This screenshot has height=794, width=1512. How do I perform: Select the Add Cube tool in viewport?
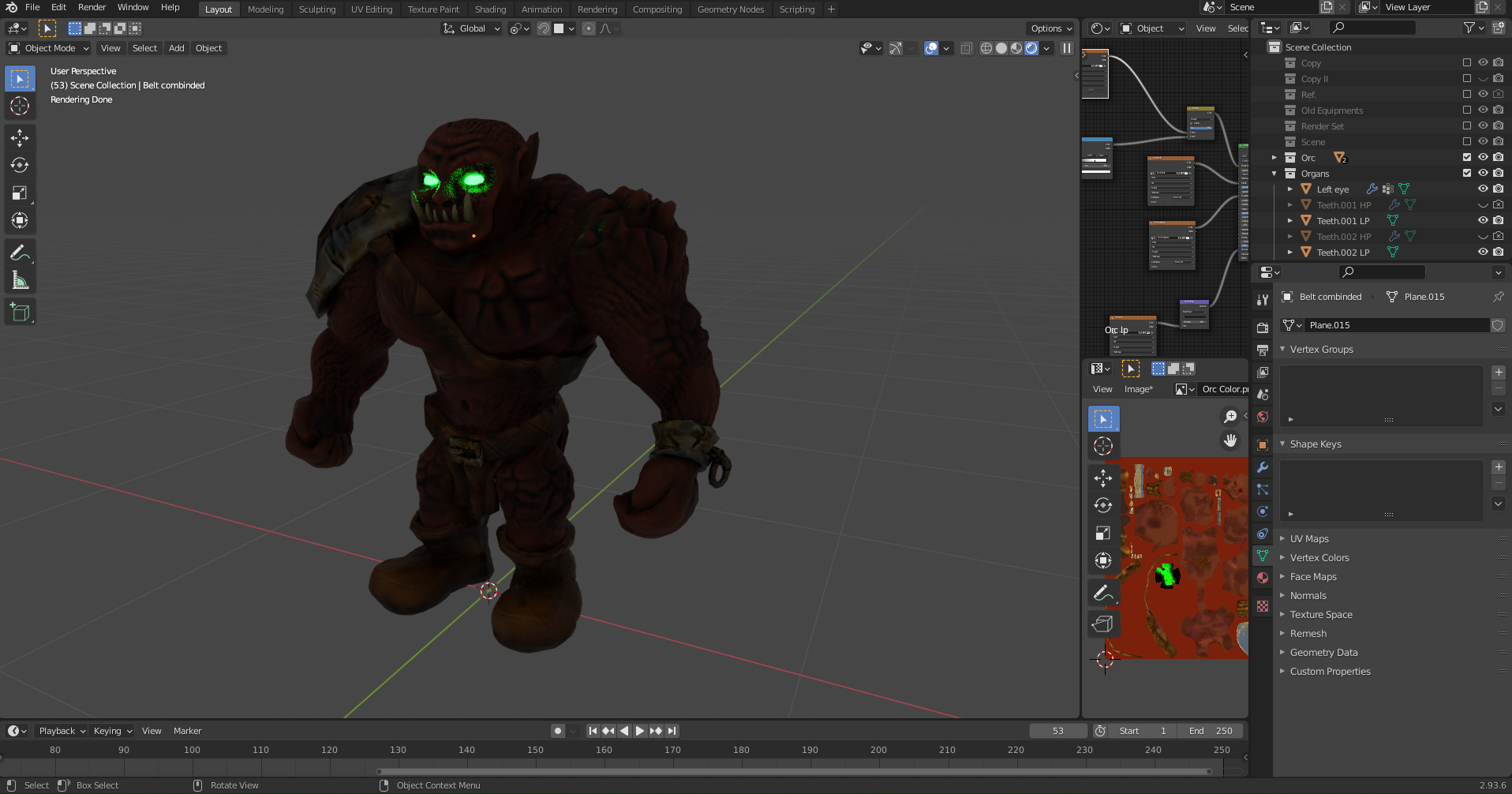pos(20,313)
